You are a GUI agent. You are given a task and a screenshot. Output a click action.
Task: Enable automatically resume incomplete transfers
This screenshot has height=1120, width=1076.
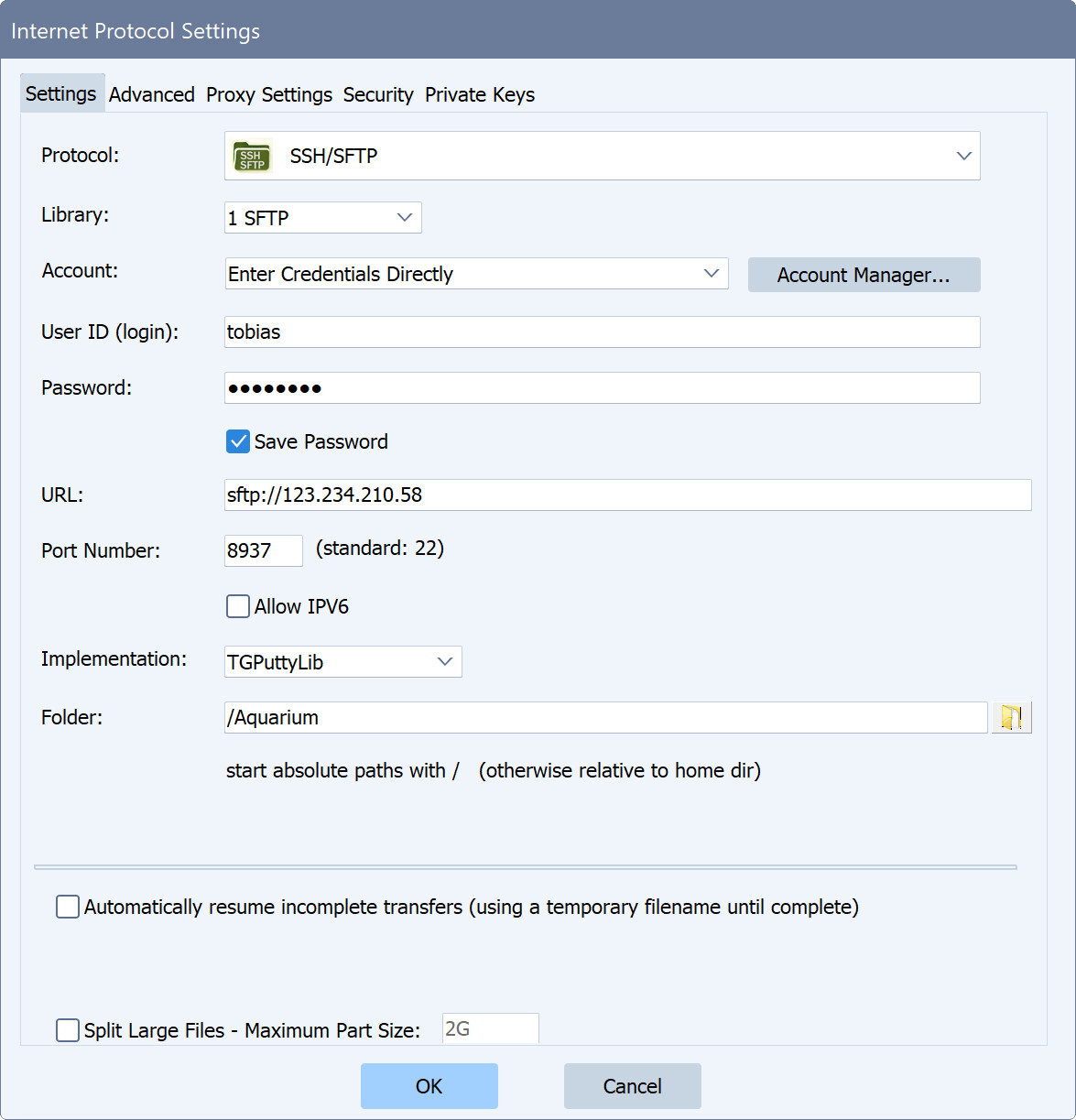click(x=67, y=906)
